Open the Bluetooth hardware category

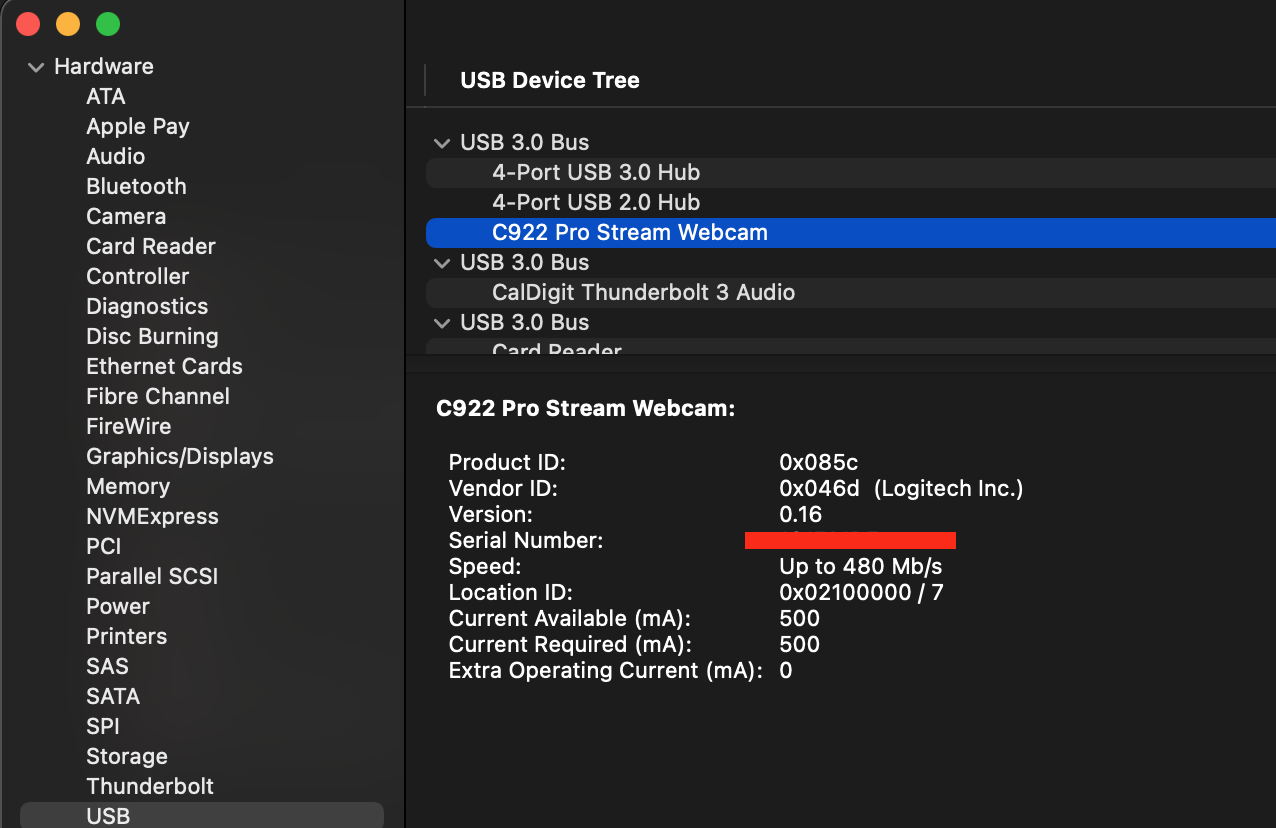[136, 186]
